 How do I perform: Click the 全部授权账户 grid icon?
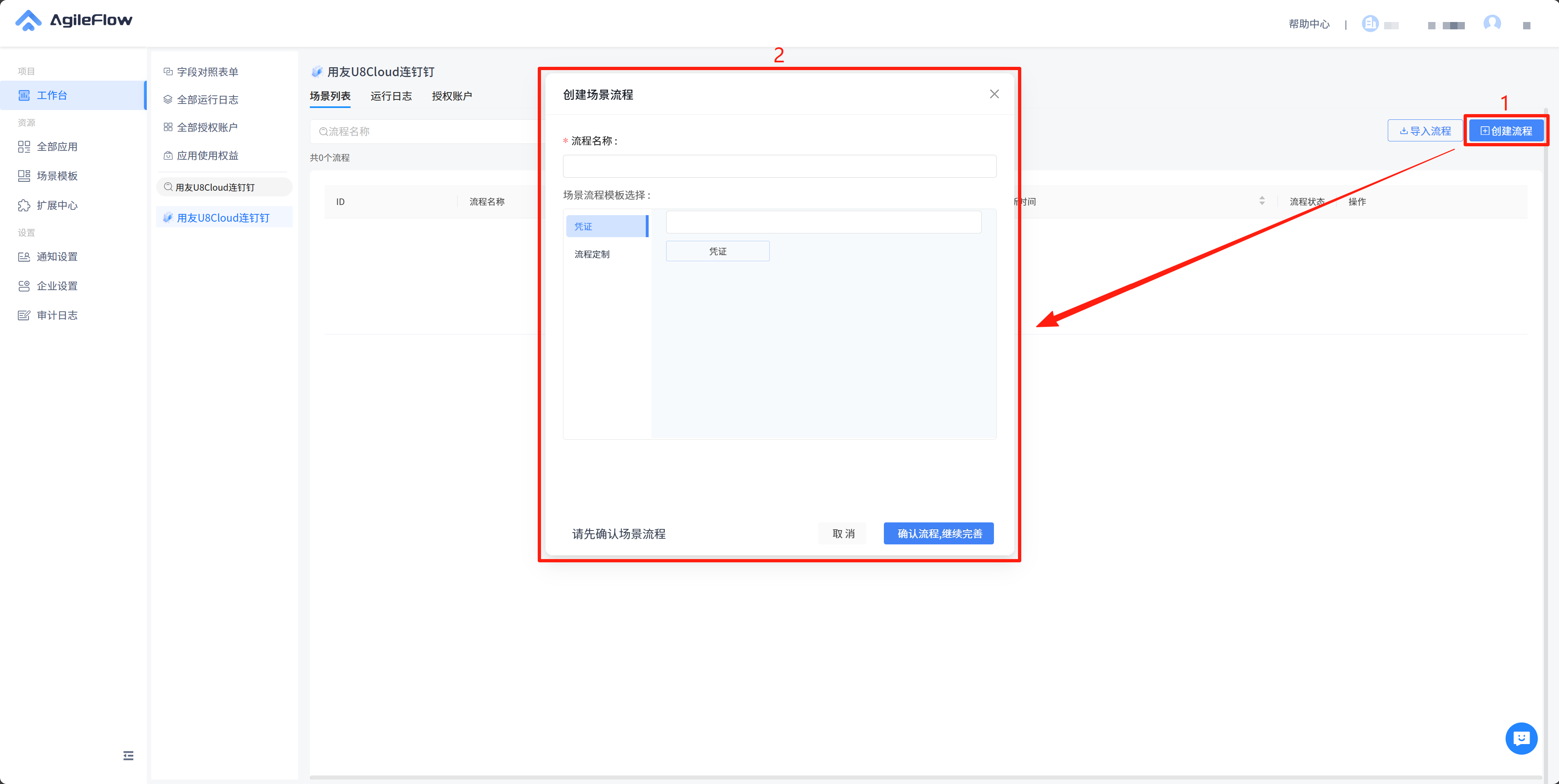click(168, 127)
